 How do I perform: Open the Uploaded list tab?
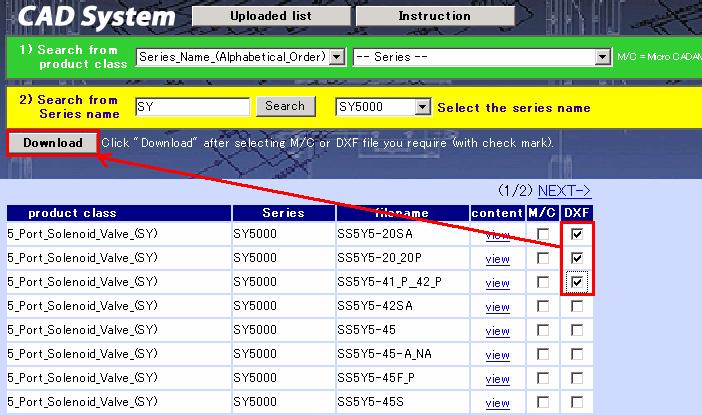point(269,16)
